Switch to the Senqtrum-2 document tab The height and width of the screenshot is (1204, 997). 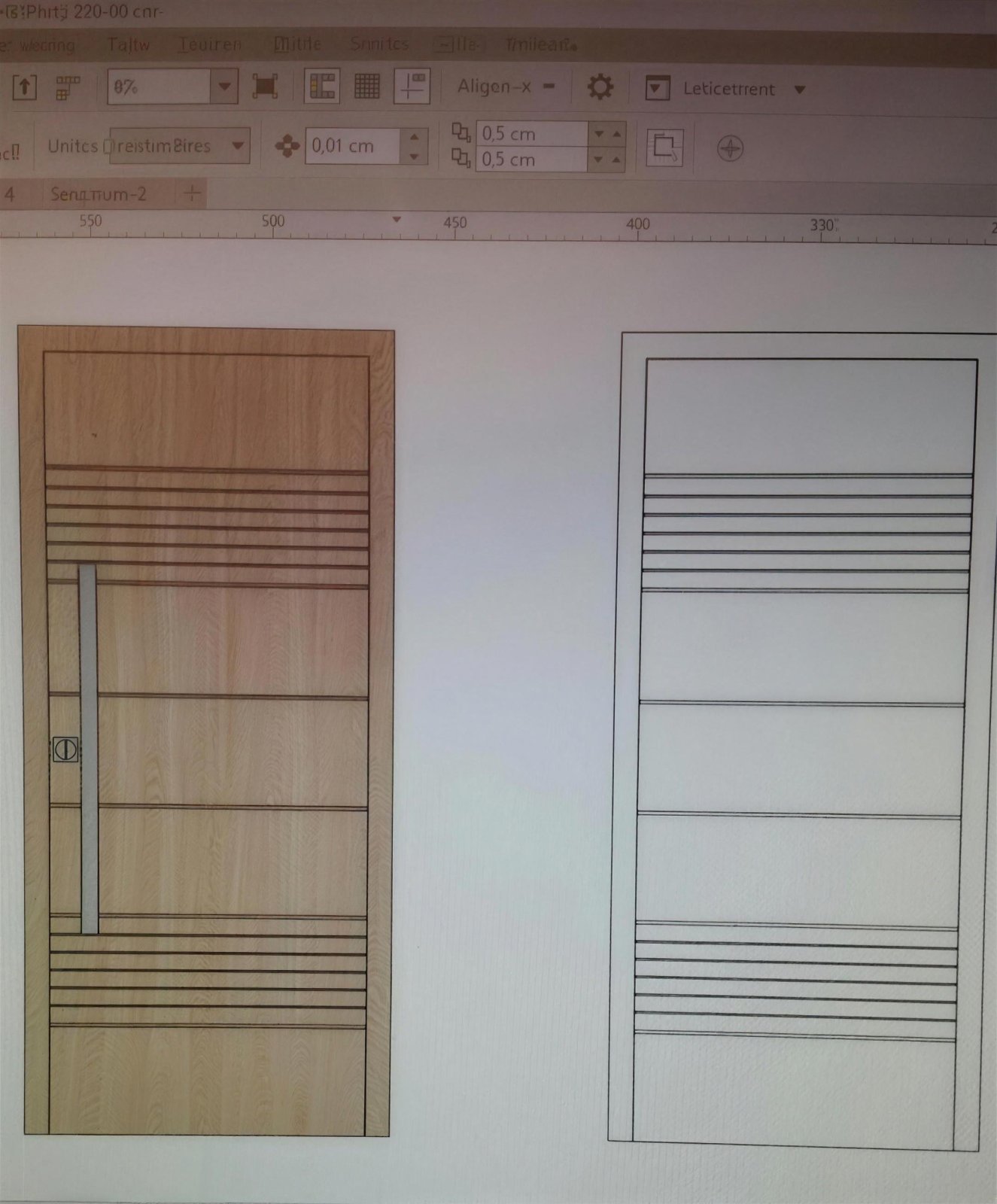pos(99,194)
